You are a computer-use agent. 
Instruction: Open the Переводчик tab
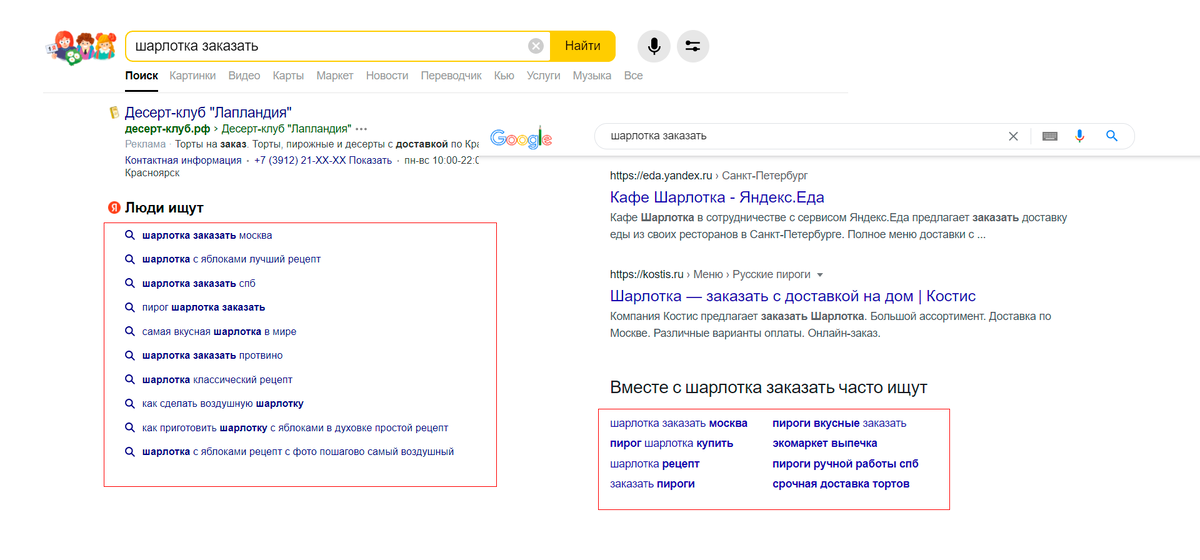pos(451,76)
